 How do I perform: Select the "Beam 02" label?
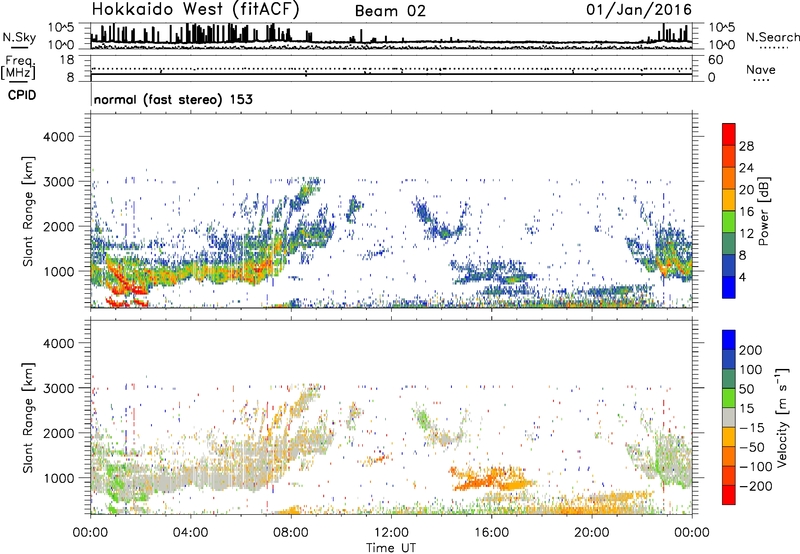[390, 11]
